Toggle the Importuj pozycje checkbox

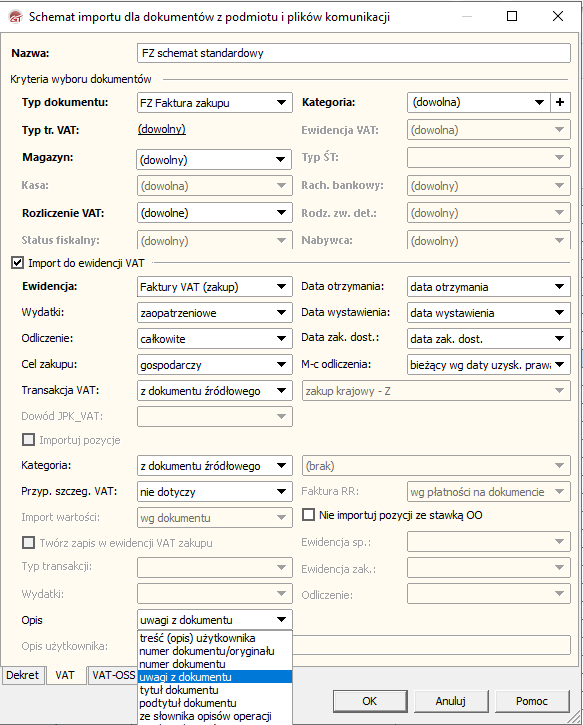pyautogui.click(x=28, y=440)
